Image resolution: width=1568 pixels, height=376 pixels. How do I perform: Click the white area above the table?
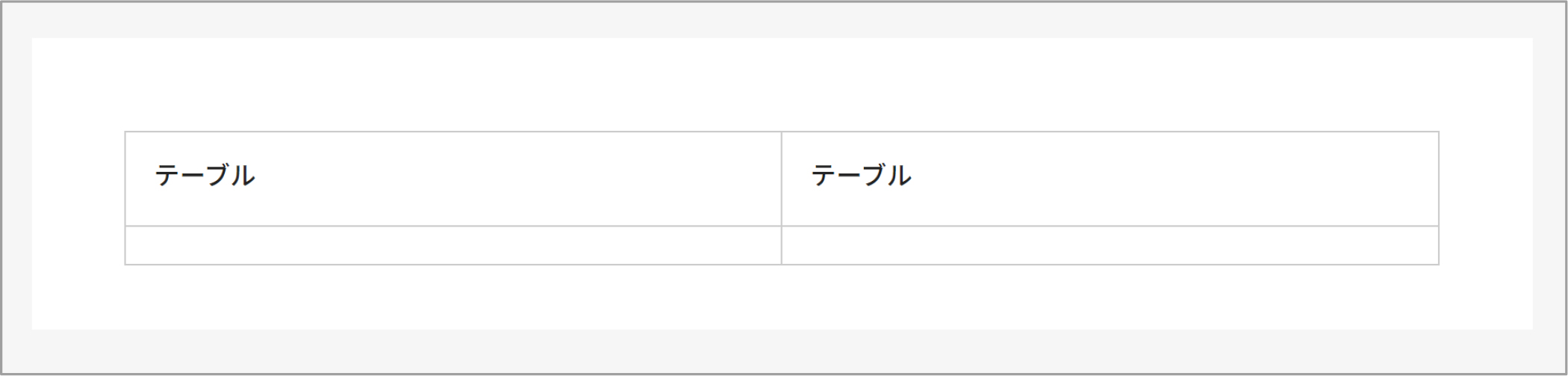click(x=782, y=84)
